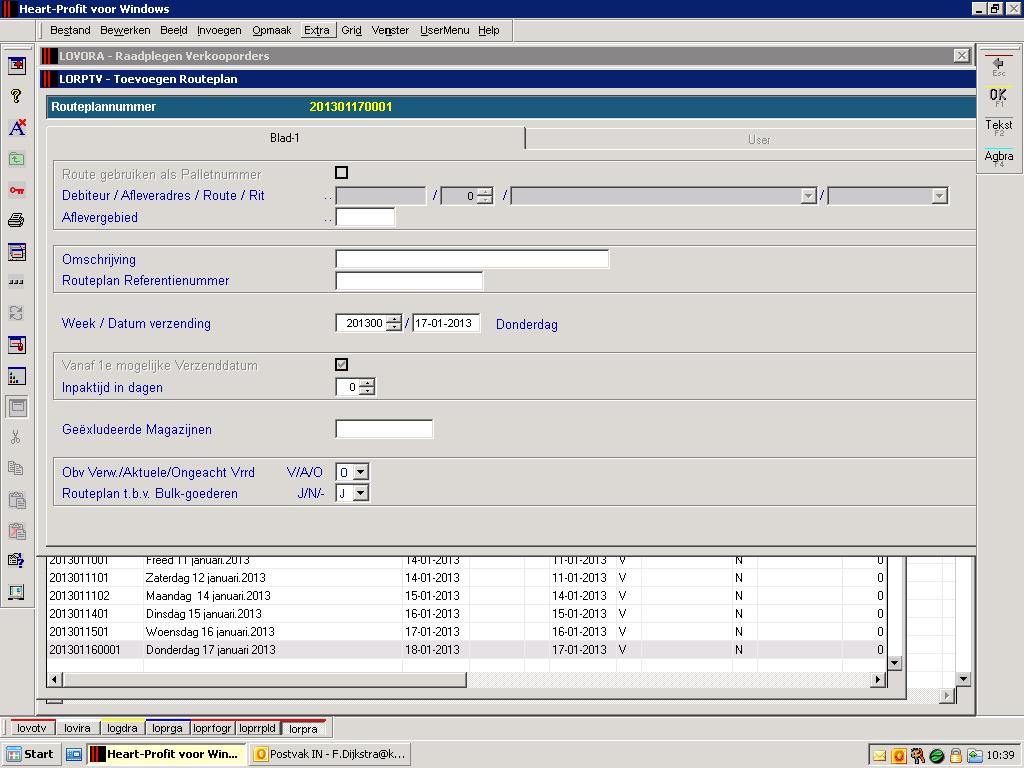
Task: Click the bar chart window icon
Action: (x=16, y=376)
